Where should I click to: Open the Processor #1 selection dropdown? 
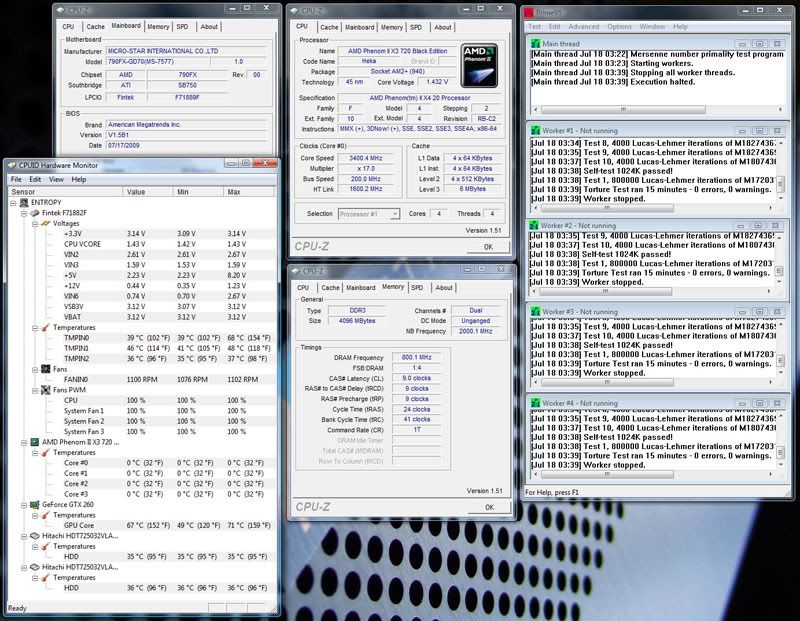pos(394,214)
